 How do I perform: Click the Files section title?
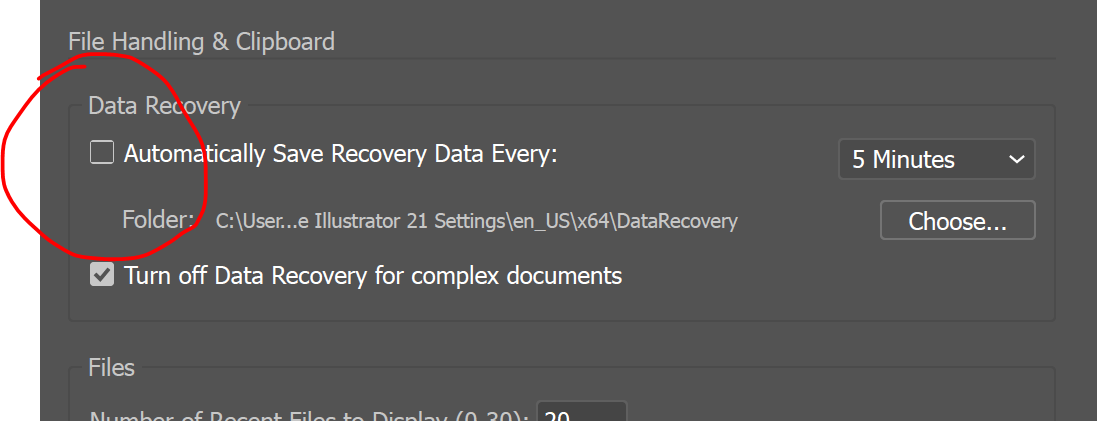[111, 367]
